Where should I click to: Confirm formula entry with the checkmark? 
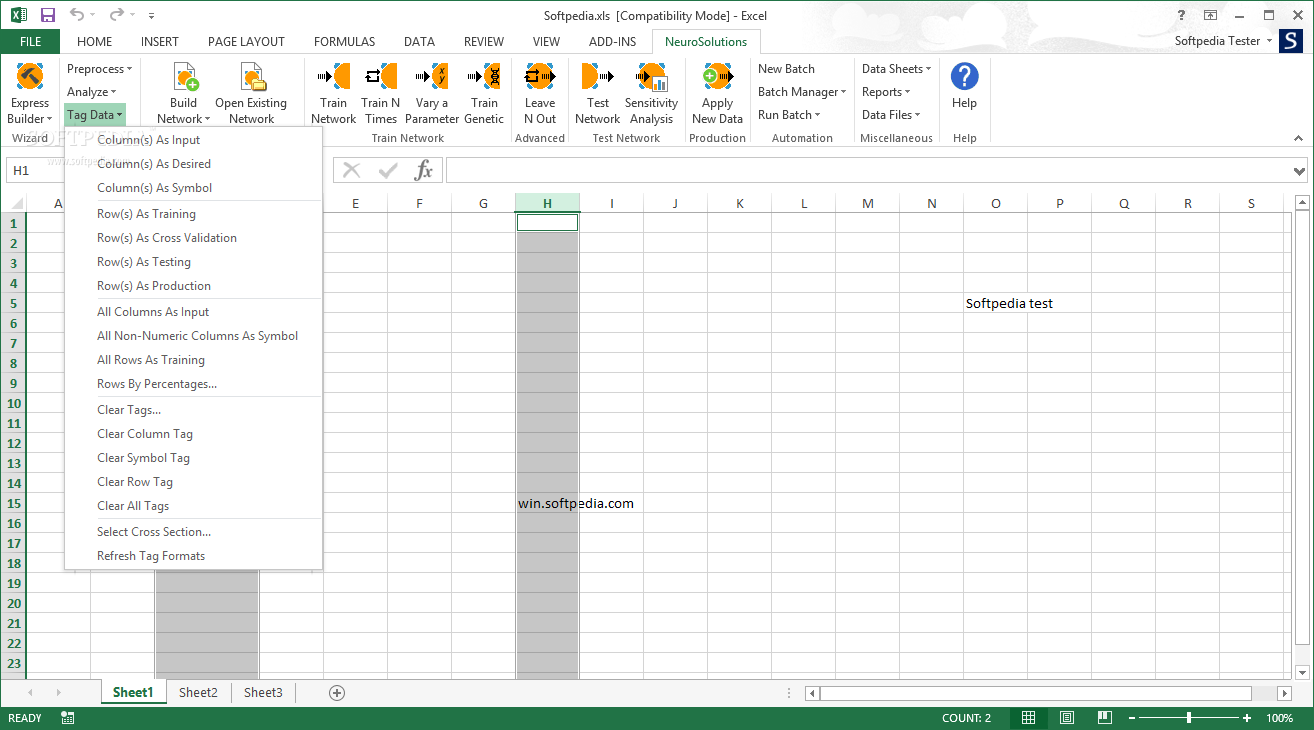(388, 170)
